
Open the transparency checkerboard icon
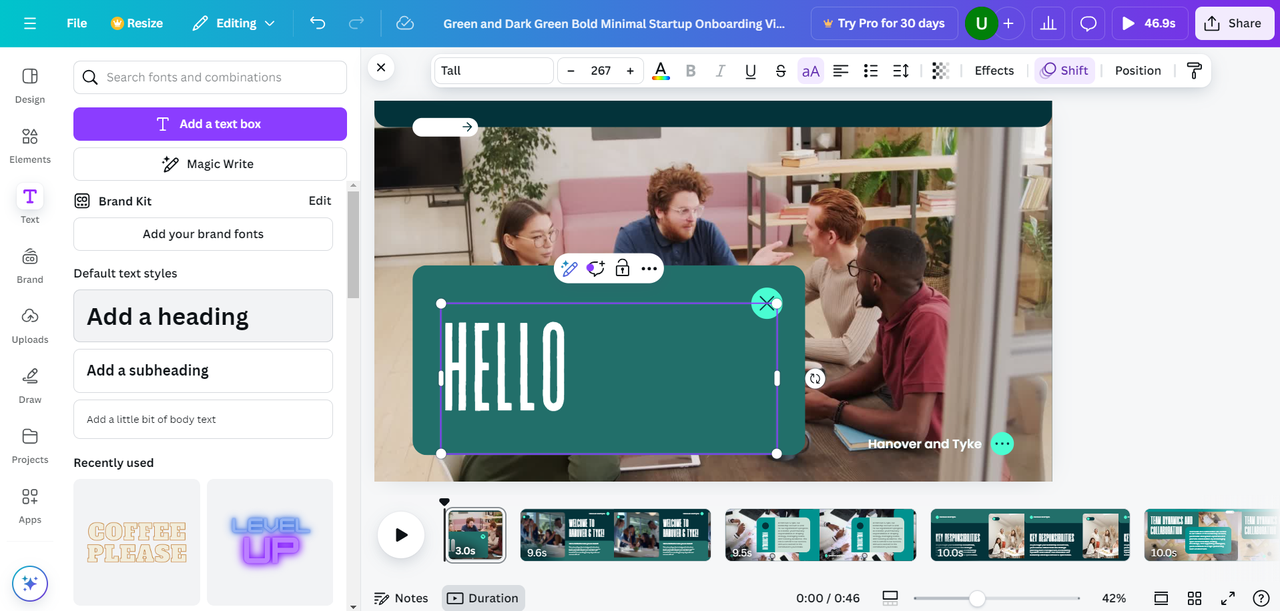coord(940,70)
